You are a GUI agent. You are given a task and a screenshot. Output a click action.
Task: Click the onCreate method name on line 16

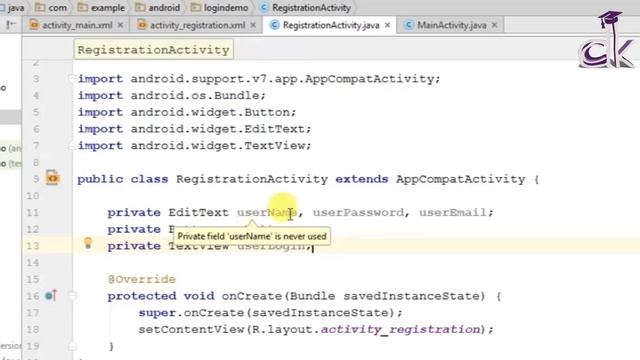click(x=251, y=296)
